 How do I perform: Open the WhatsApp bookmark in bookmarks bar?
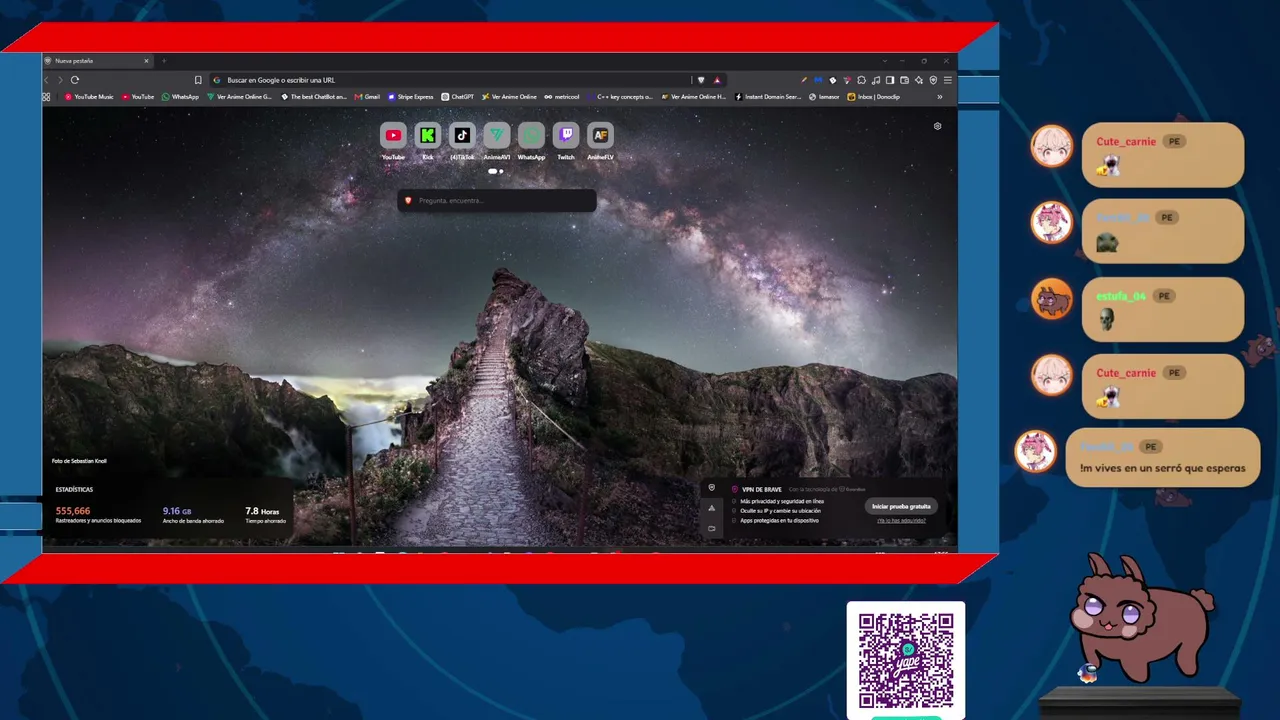click(x=180, y=97)
